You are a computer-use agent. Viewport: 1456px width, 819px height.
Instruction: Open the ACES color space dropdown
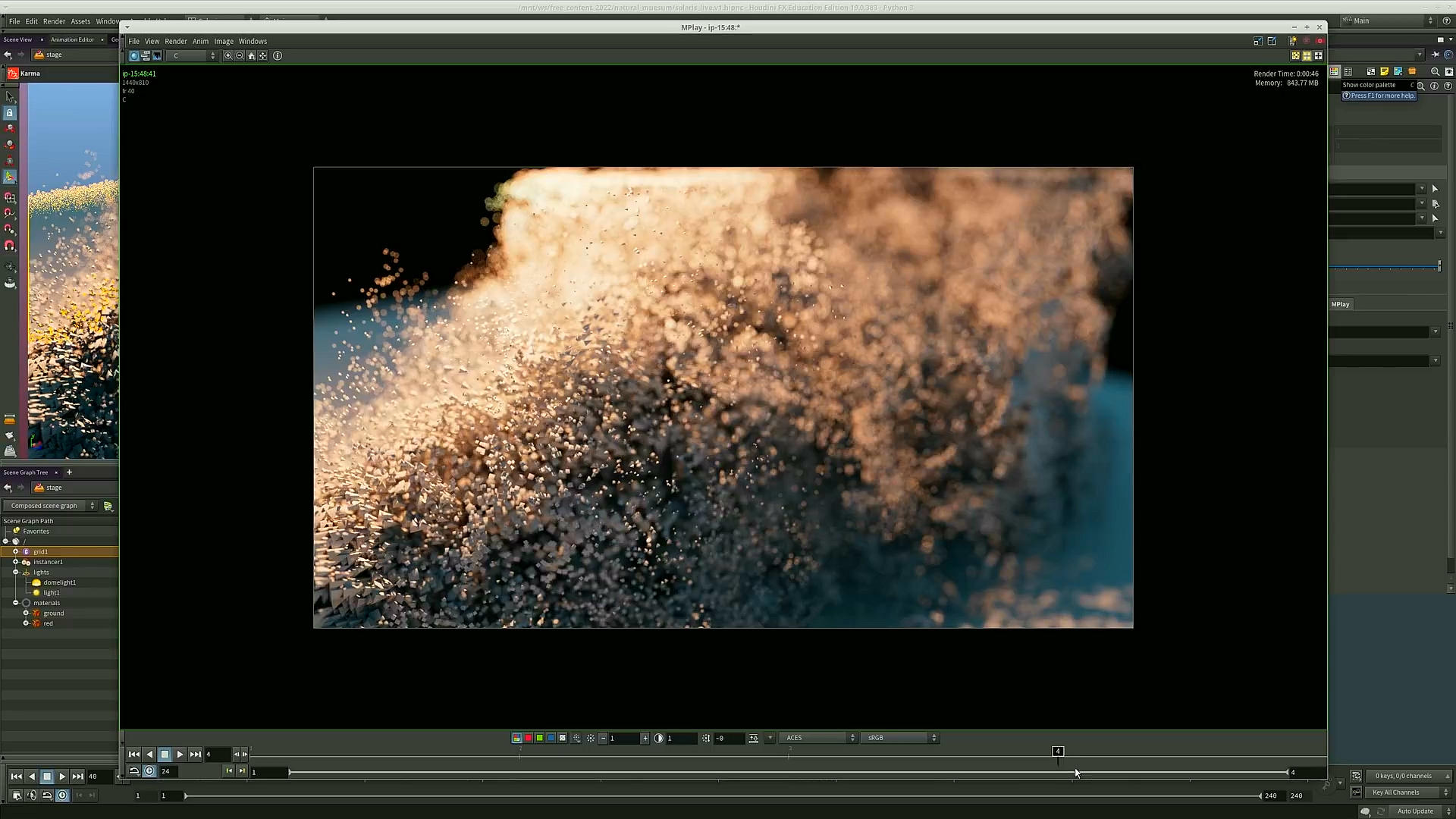point(819,738)
